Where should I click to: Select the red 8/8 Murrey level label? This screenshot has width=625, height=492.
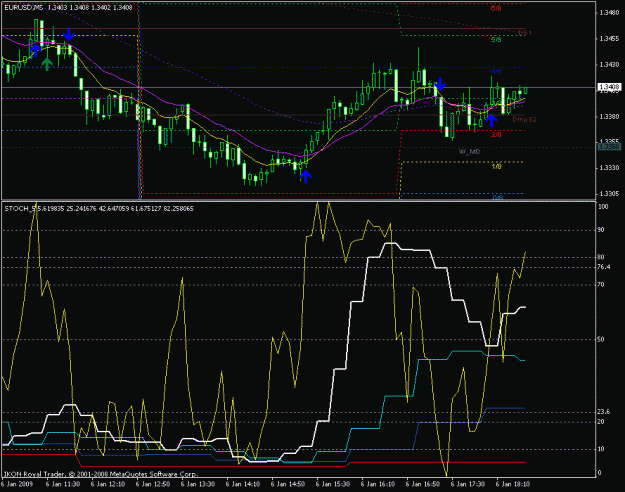(496, 8)
